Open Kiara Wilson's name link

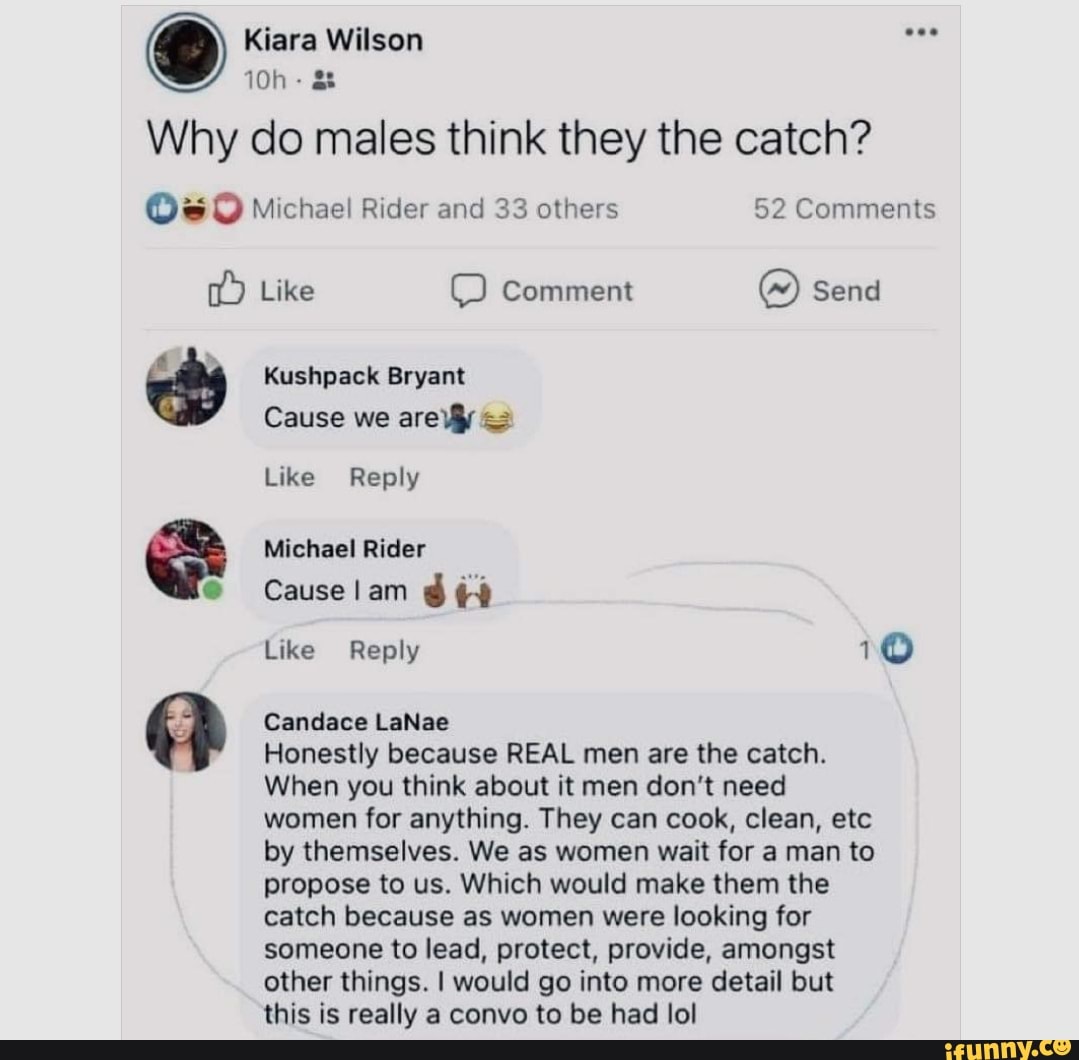[x=333, y=40]
